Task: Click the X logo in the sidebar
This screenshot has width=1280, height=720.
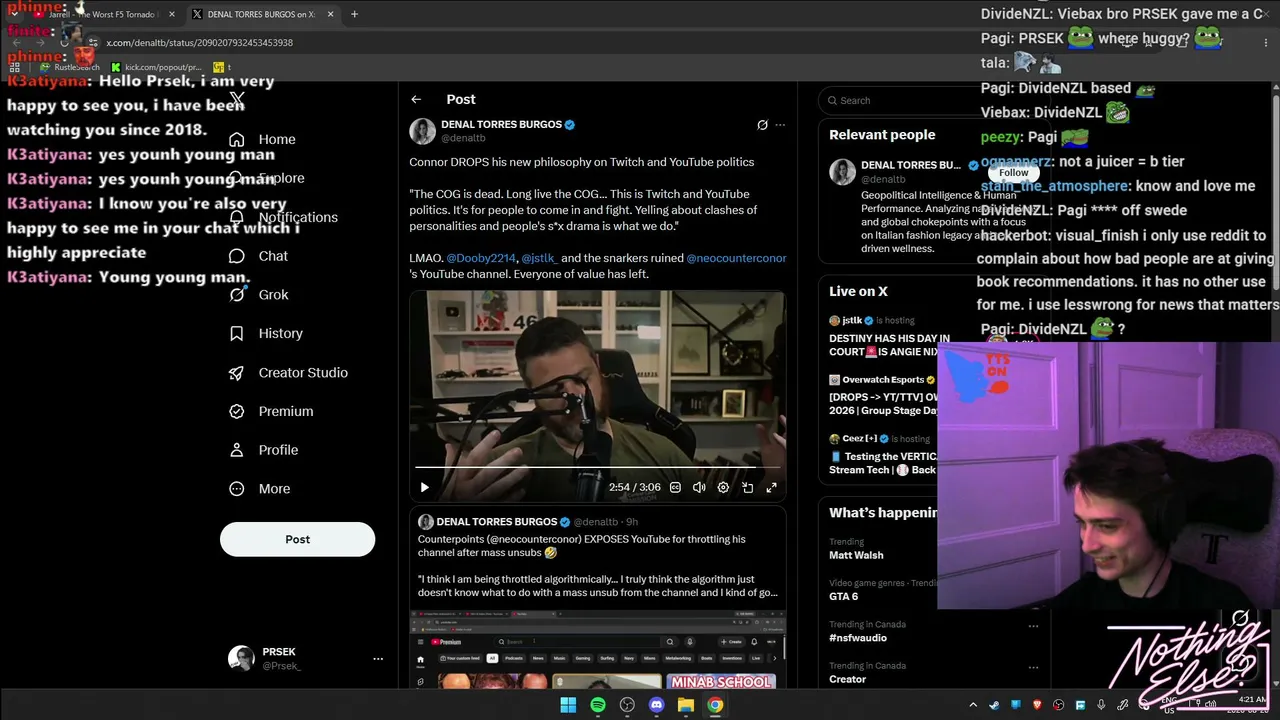Action: 237,99
